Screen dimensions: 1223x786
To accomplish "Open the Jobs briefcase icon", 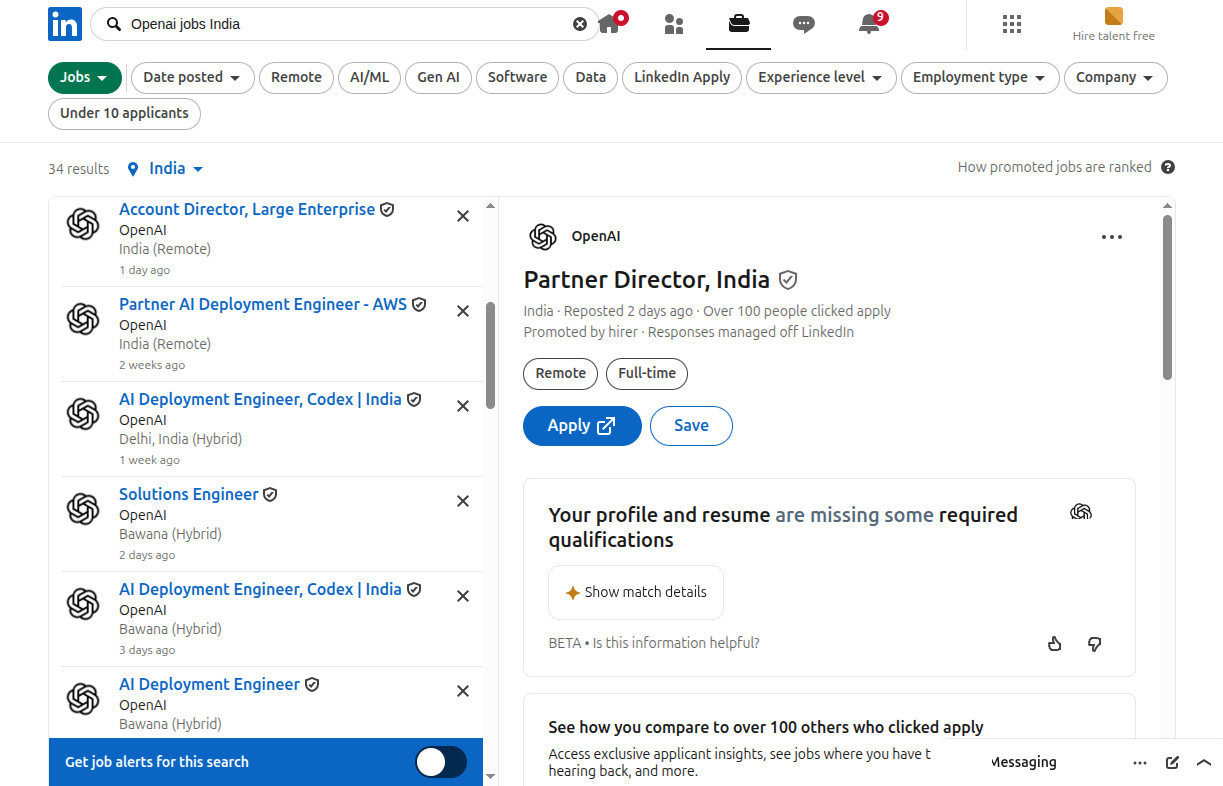I will tap(739, 24).
